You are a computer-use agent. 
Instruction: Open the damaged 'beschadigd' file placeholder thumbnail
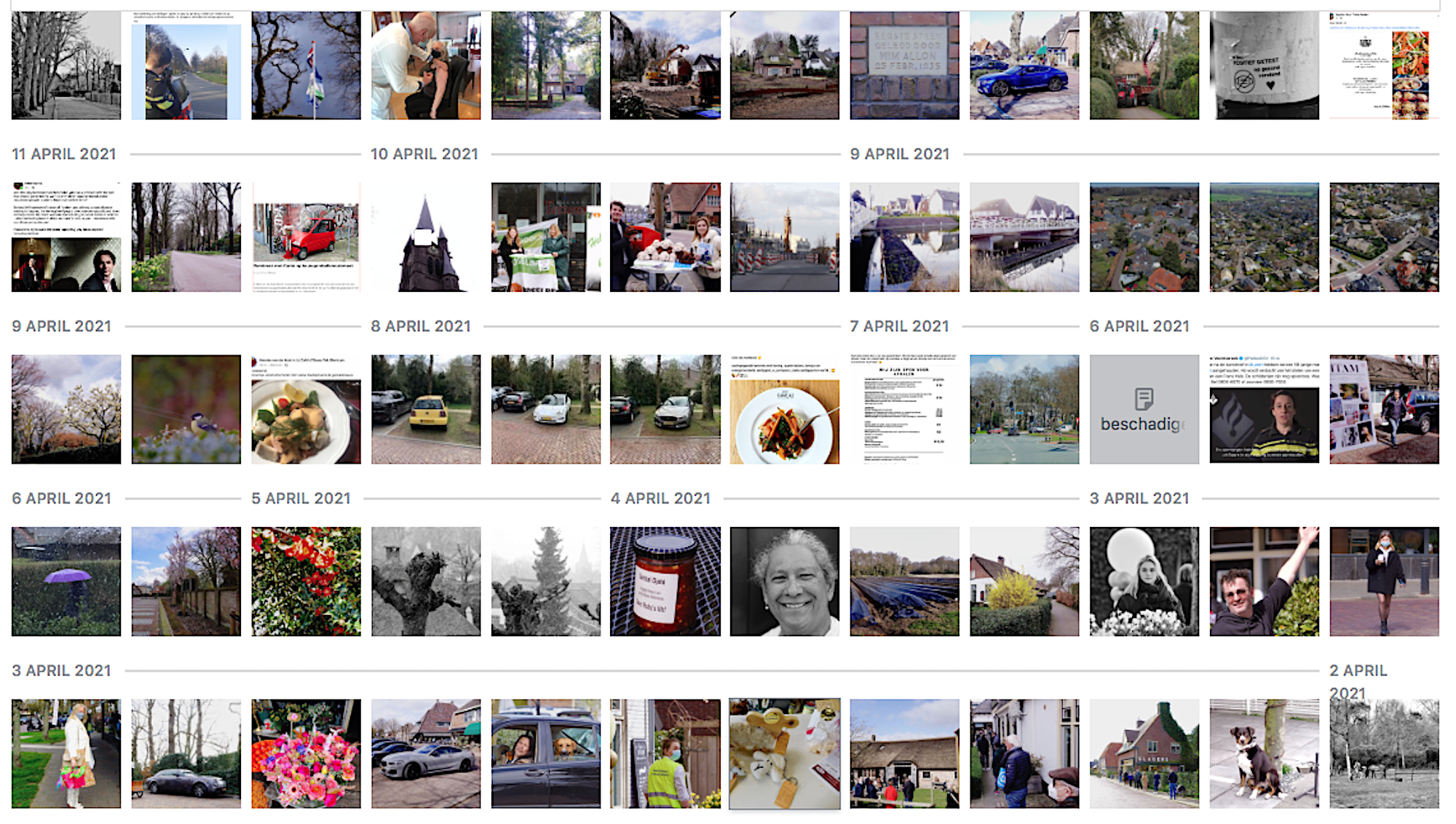1144,409
